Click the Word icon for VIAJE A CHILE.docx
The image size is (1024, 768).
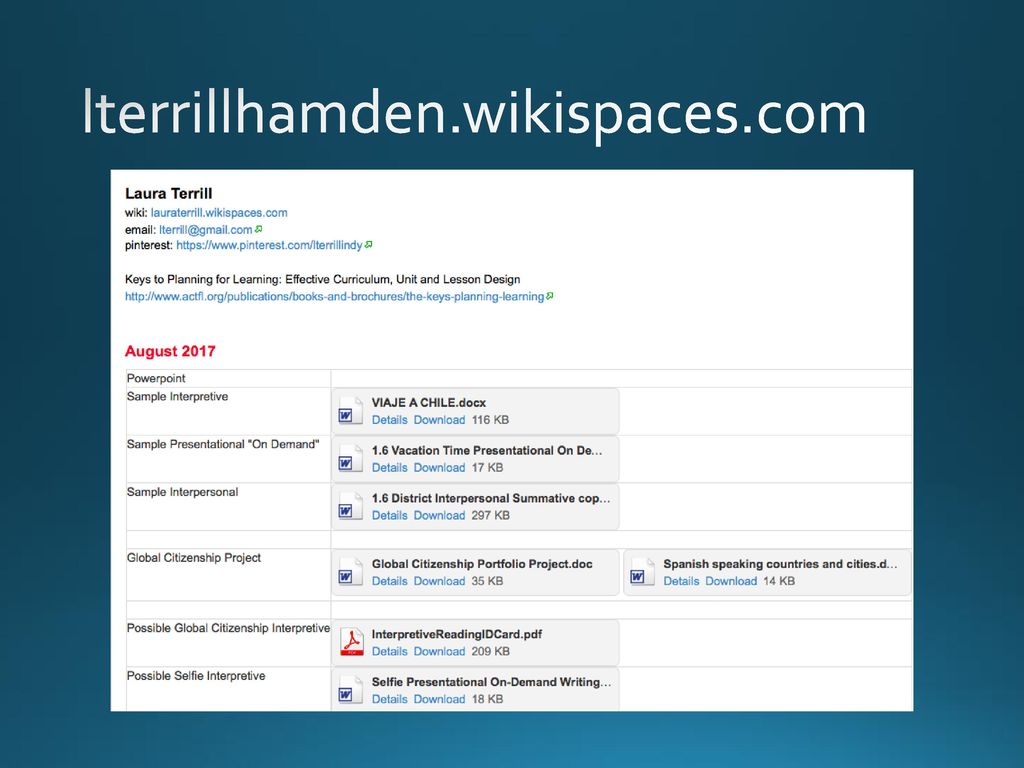[350, 411]
